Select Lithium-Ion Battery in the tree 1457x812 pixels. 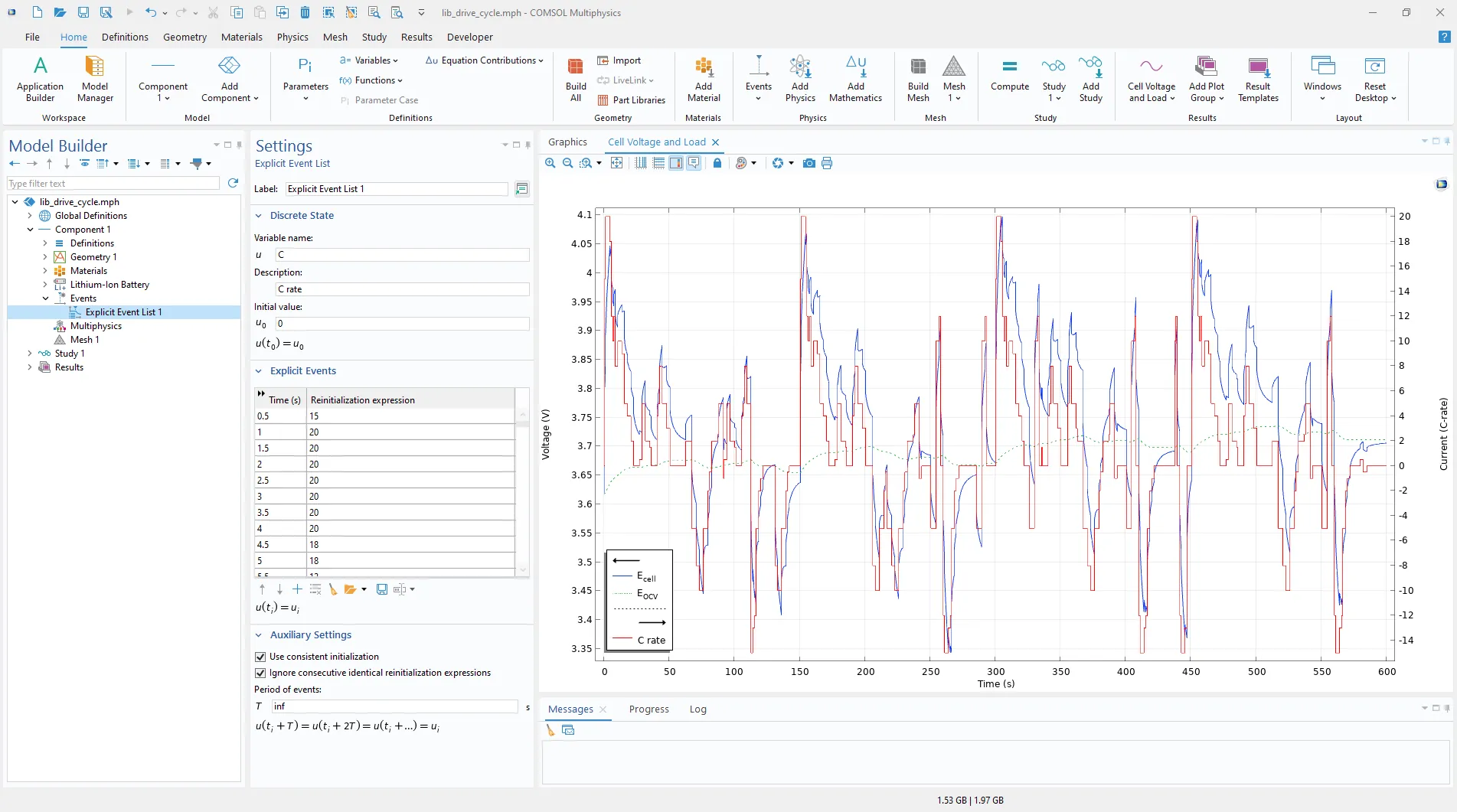coord(109,285)
